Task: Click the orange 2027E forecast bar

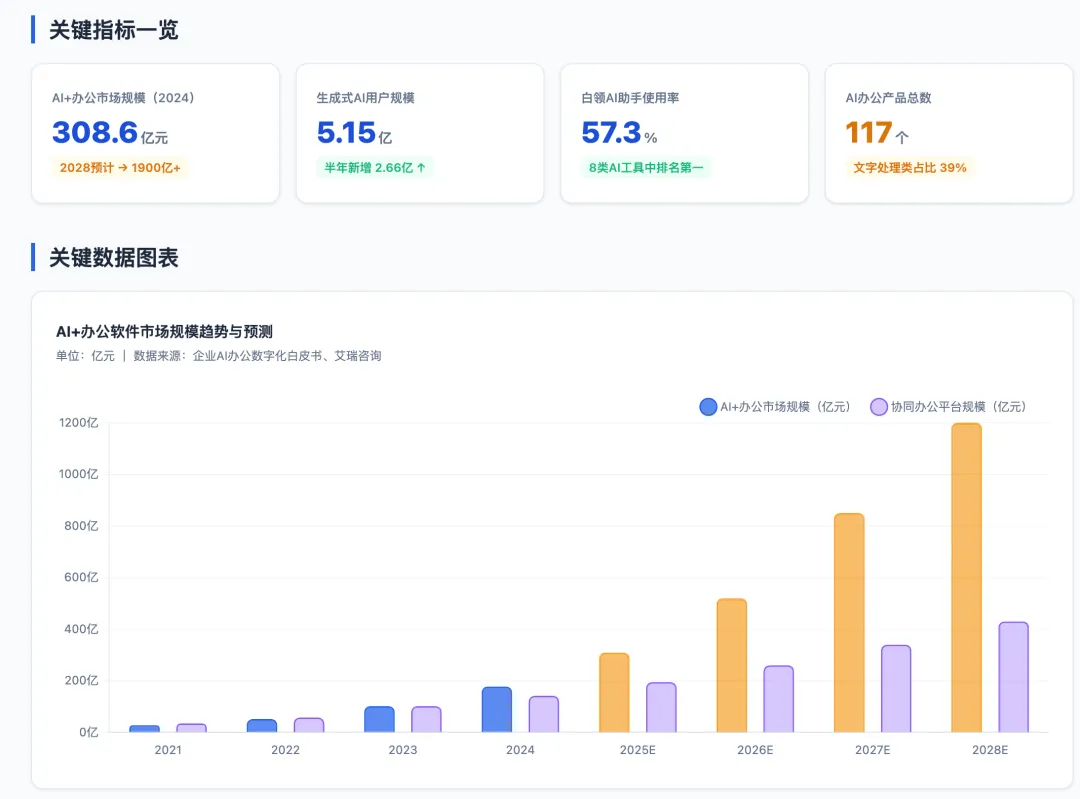Action: tap(849, 623)
